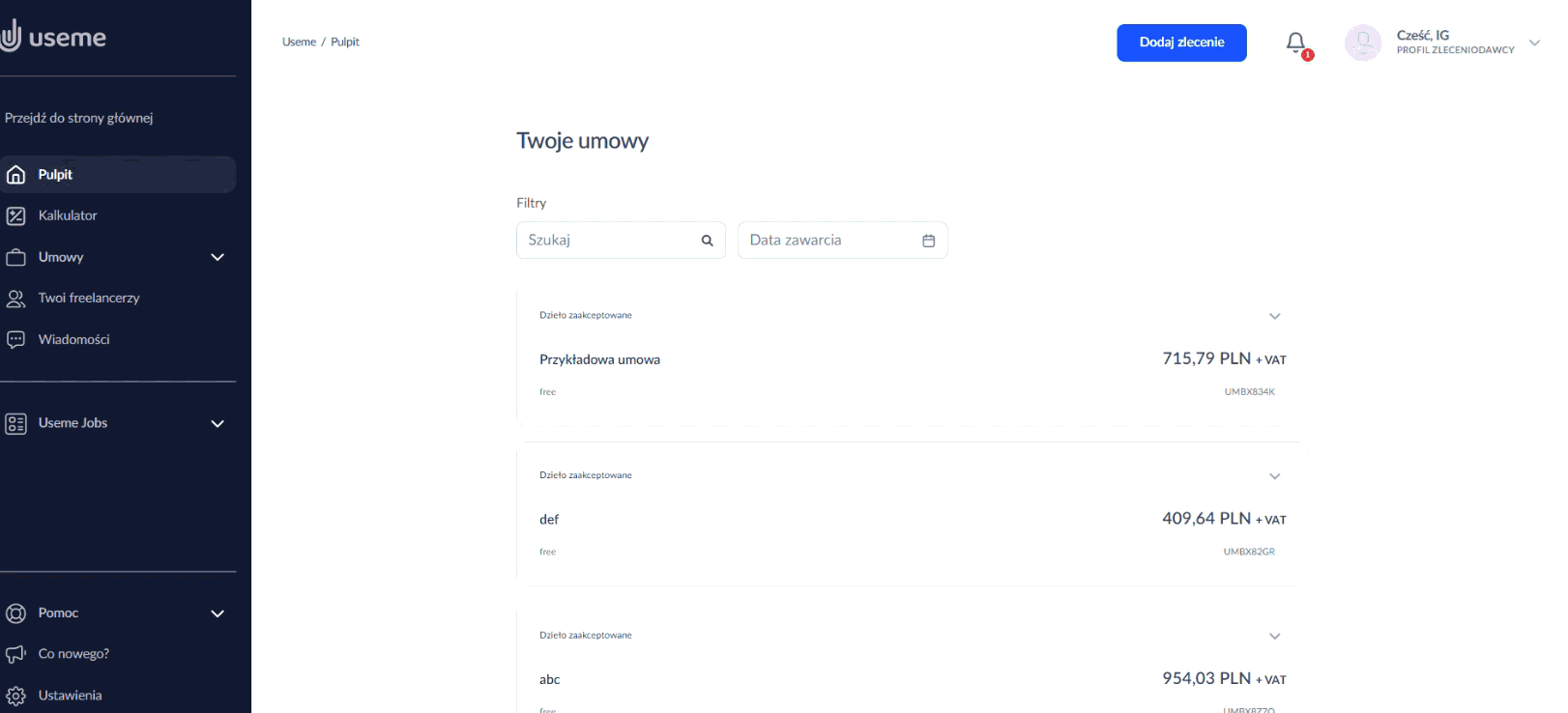Click the search magnifier icon
Screen dimensions: 1568x713
coord(707,241)
